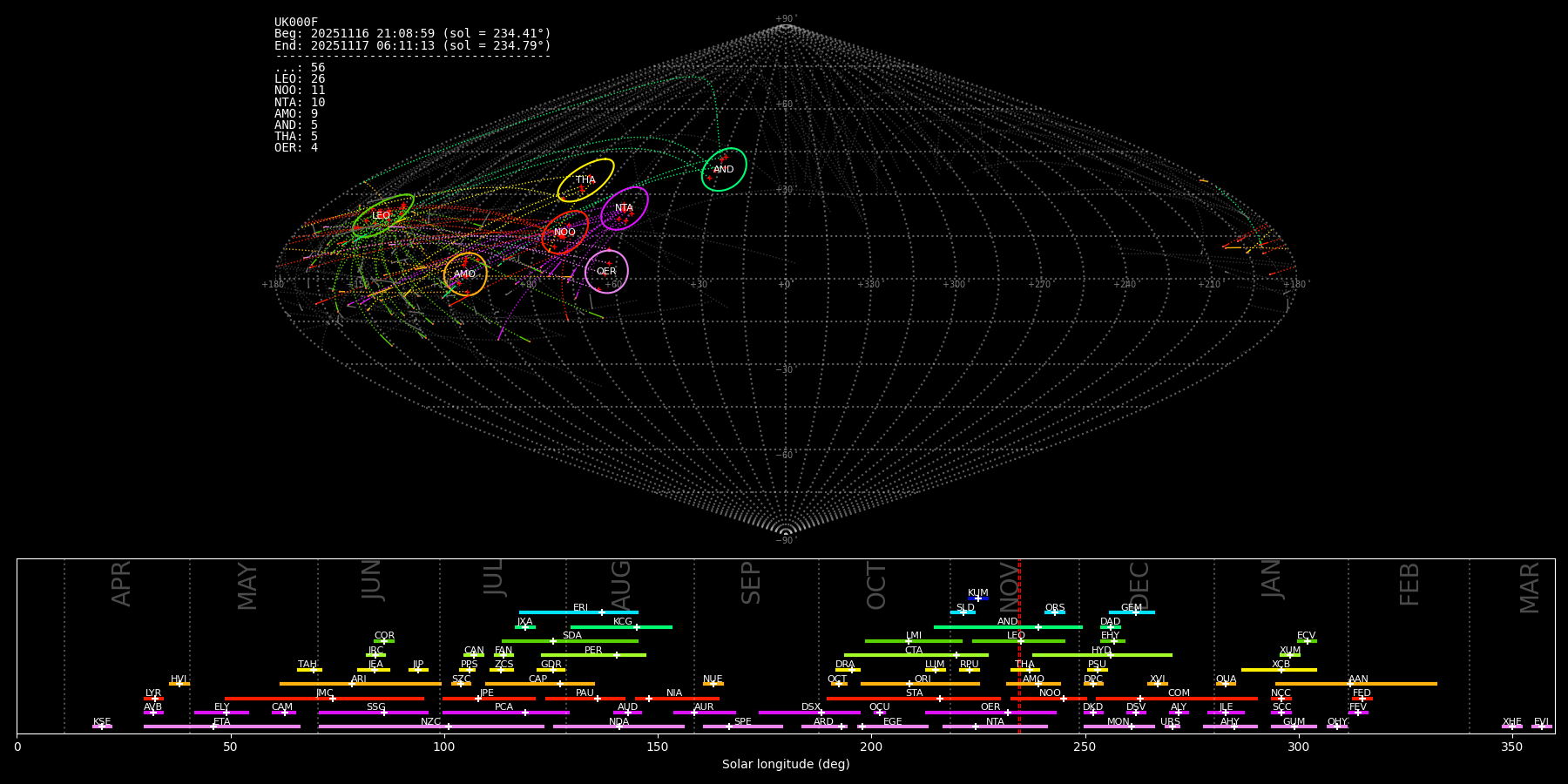Select the 'AMO: 9' legend entry
Image resolution: width=1568 pixels, height=784 pixels.
coord(296,114)
